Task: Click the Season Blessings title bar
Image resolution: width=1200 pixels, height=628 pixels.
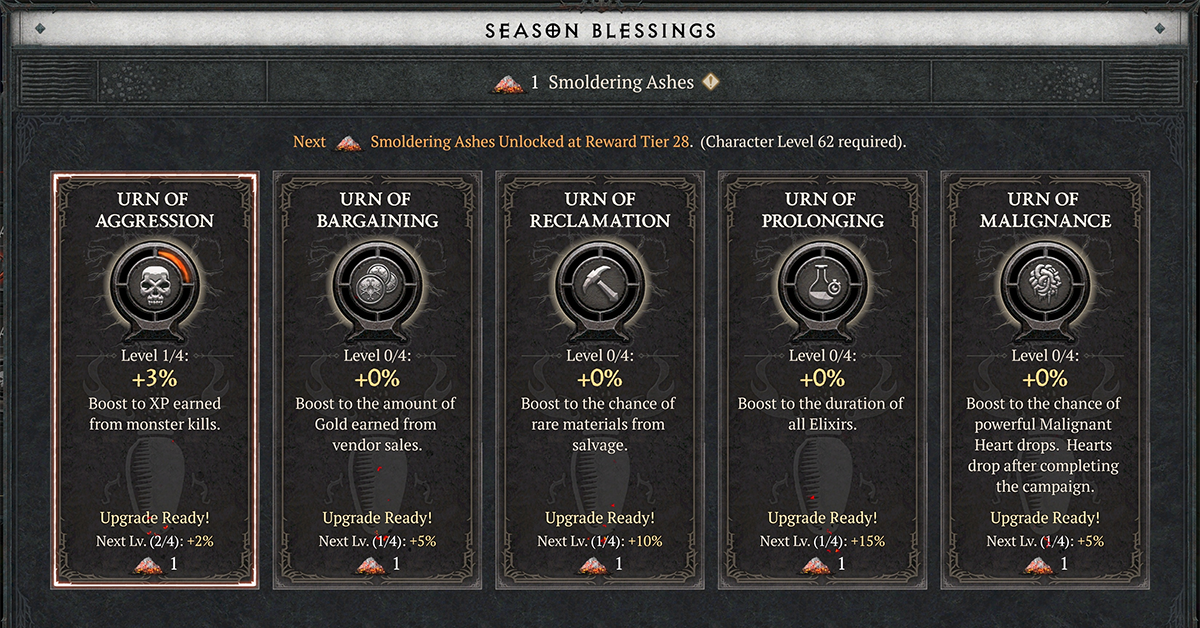Action: point(600,30)
